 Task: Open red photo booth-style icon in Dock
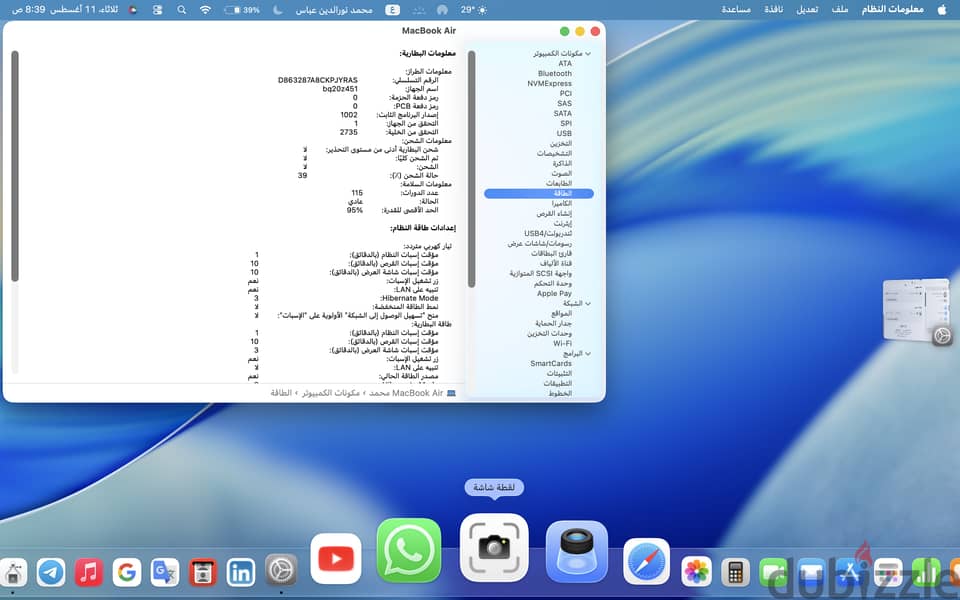203,572
